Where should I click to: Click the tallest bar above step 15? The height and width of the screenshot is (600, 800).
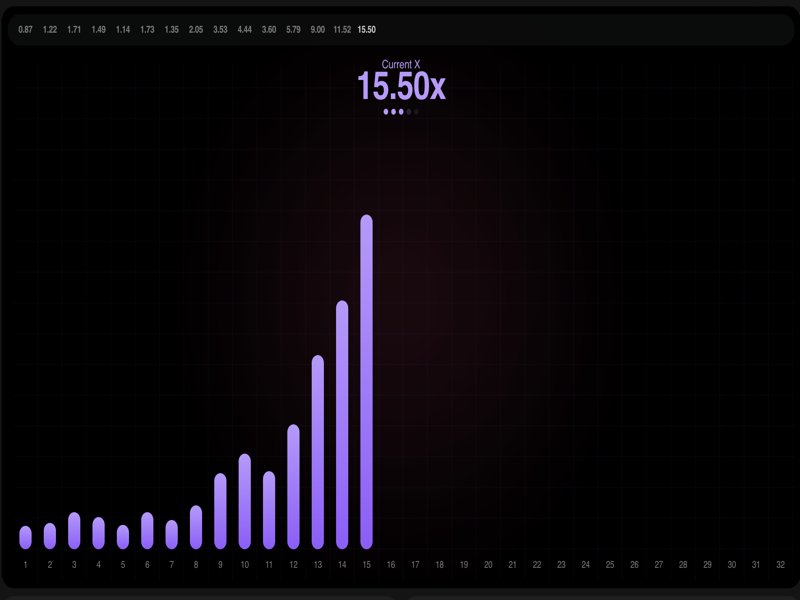pos(366,382)
